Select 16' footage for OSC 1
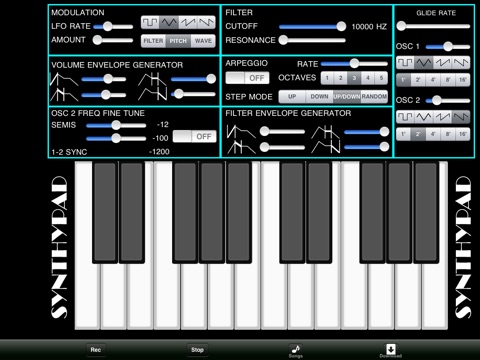The width and height of the screenshot is (480, 360). 463,80
